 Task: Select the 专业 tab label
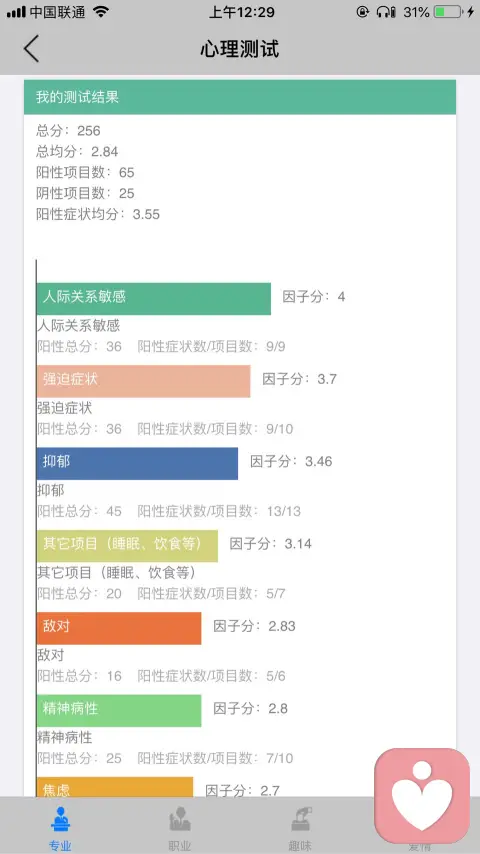60,846
